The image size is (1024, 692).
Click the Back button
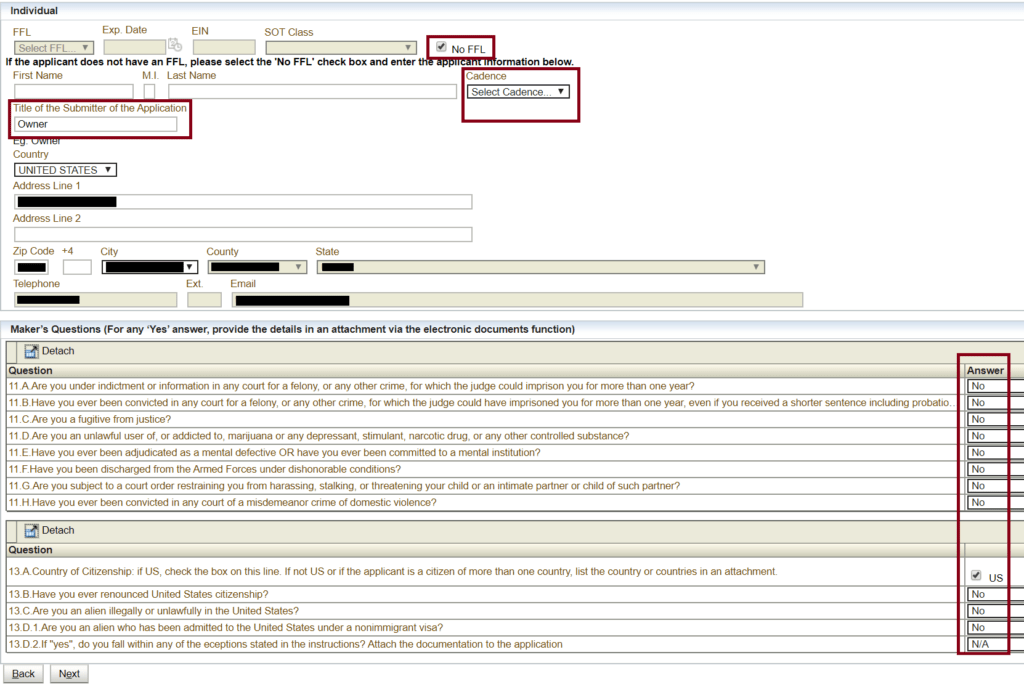pos(24,674)
